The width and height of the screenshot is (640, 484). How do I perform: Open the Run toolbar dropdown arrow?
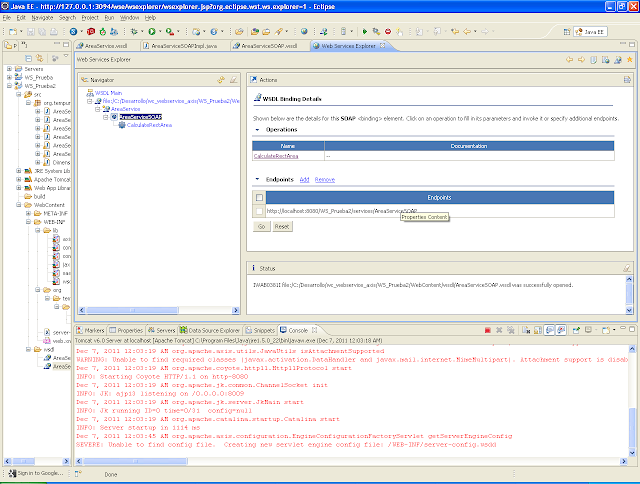[x=160, y=31]
